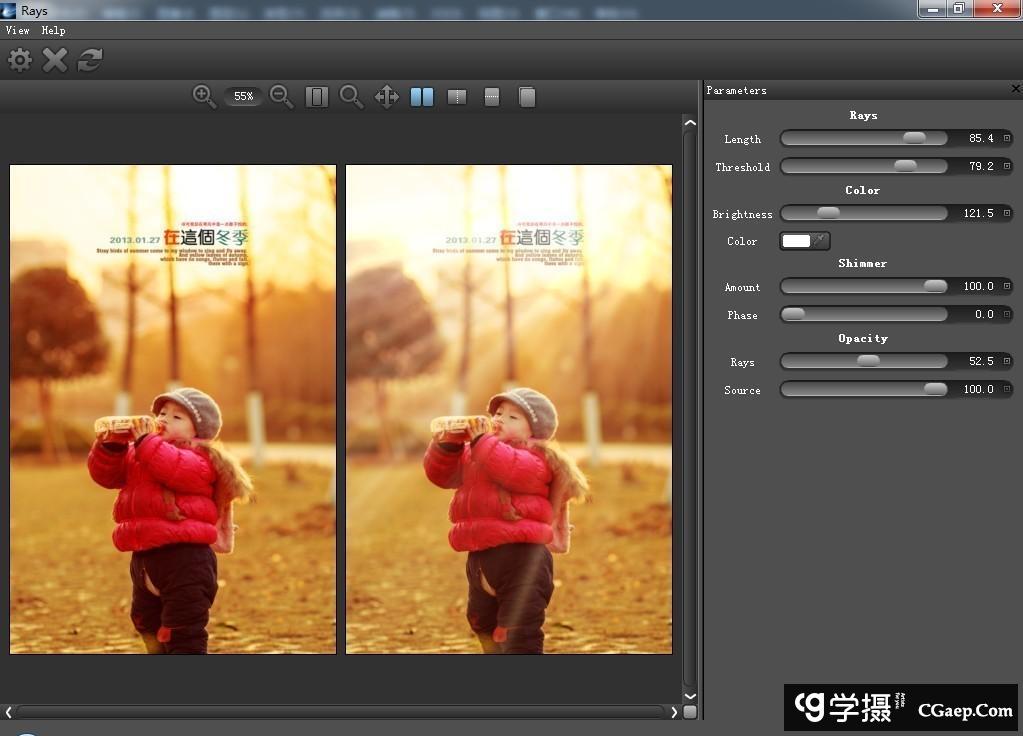Click the Length slider handle
The height and width of the screenshot is (736, 1023).
pyautogui.click(x=914, y=138)
